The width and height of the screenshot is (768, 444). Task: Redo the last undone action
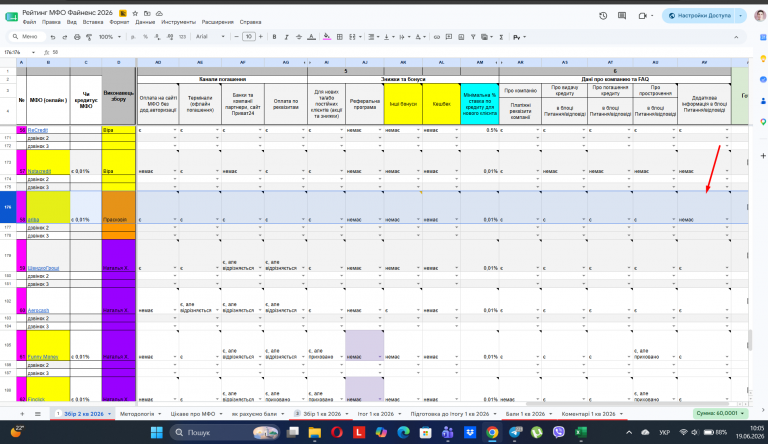[x=65, y=37]
